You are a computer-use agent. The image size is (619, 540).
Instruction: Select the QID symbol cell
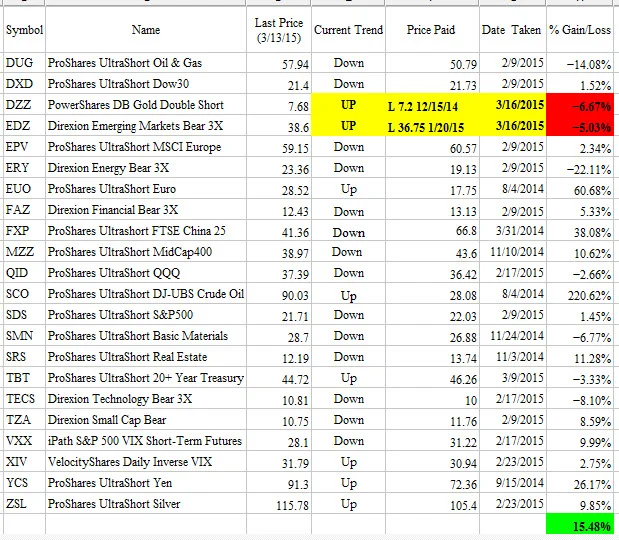click(x=24, y=273)
